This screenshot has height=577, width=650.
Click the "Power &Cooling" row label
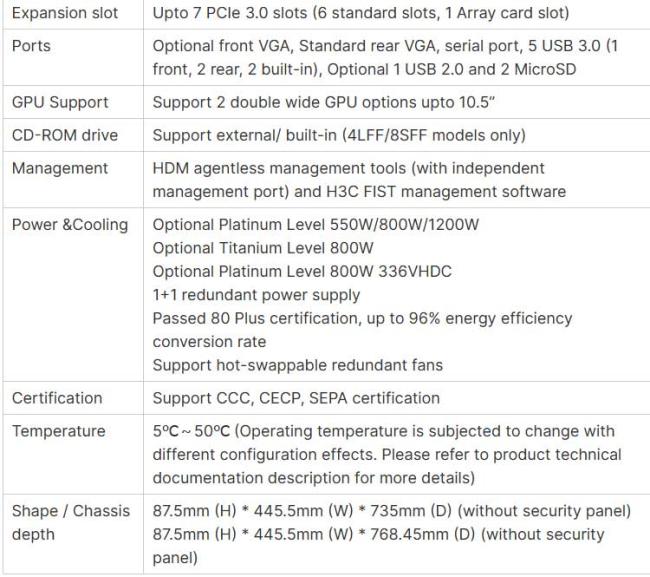click(x=70, y=224)
